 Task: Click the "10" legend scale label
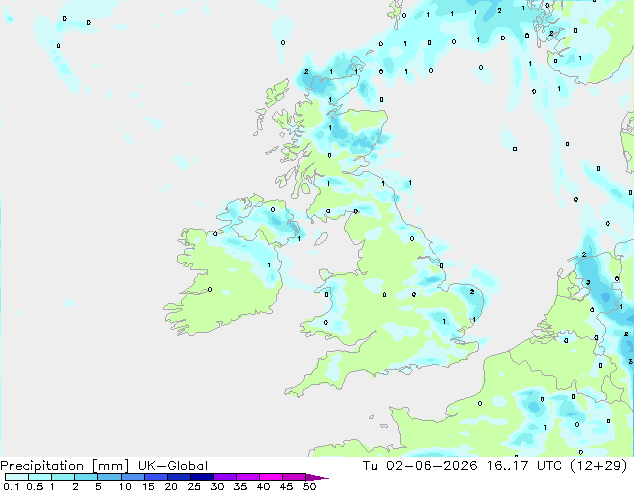point(125,486)
